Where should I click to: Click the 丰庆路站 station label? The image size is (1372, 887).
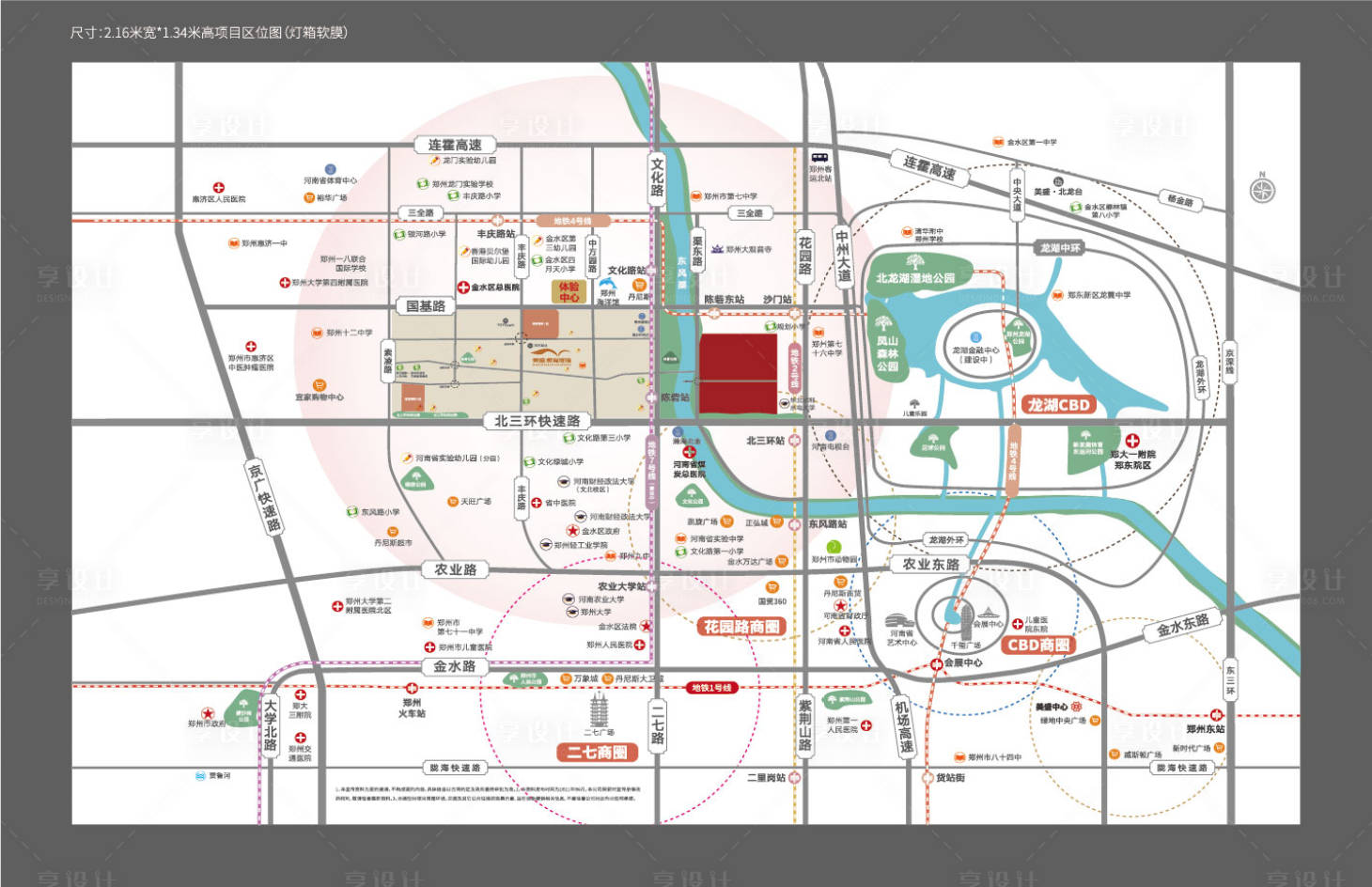pyautogui.click(x=496, y=234)
